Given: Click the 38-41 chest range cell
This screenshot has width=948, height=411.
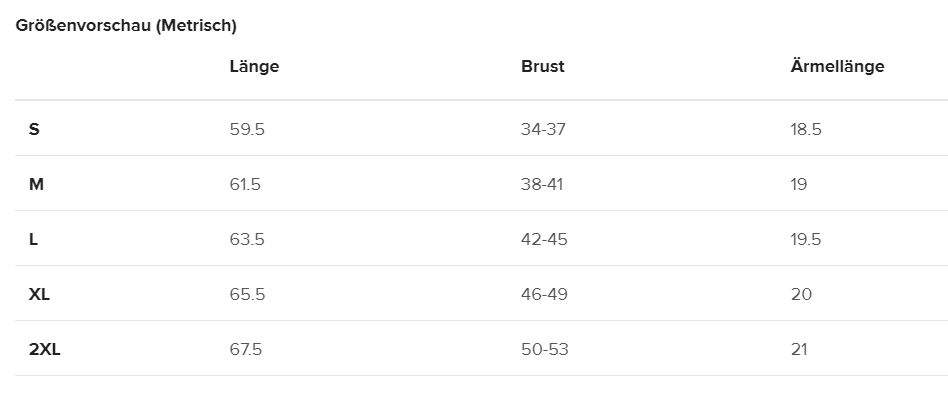Looking at the screenshot, I should pos(543,184).
